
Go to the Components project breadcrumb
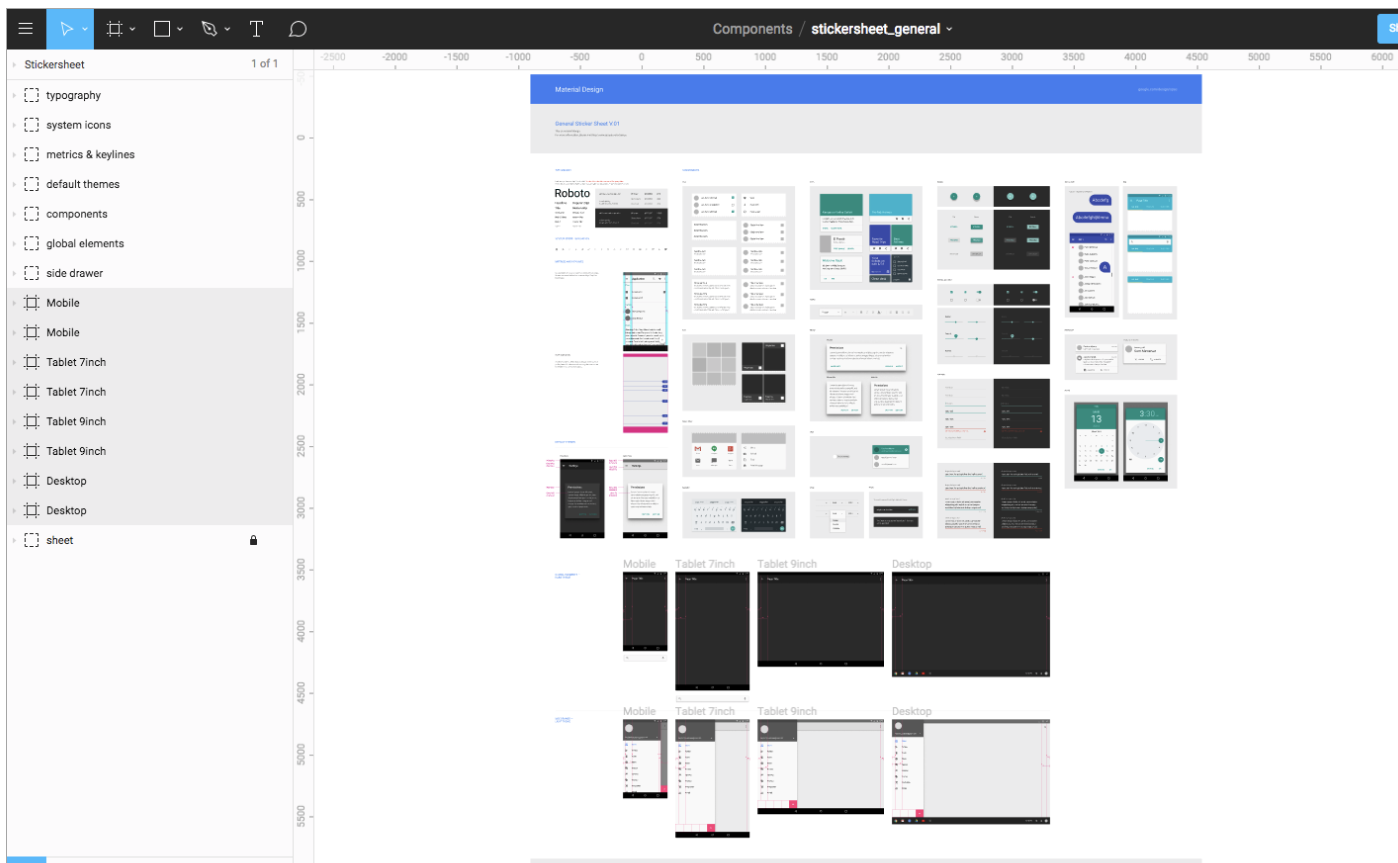[752, 29]
